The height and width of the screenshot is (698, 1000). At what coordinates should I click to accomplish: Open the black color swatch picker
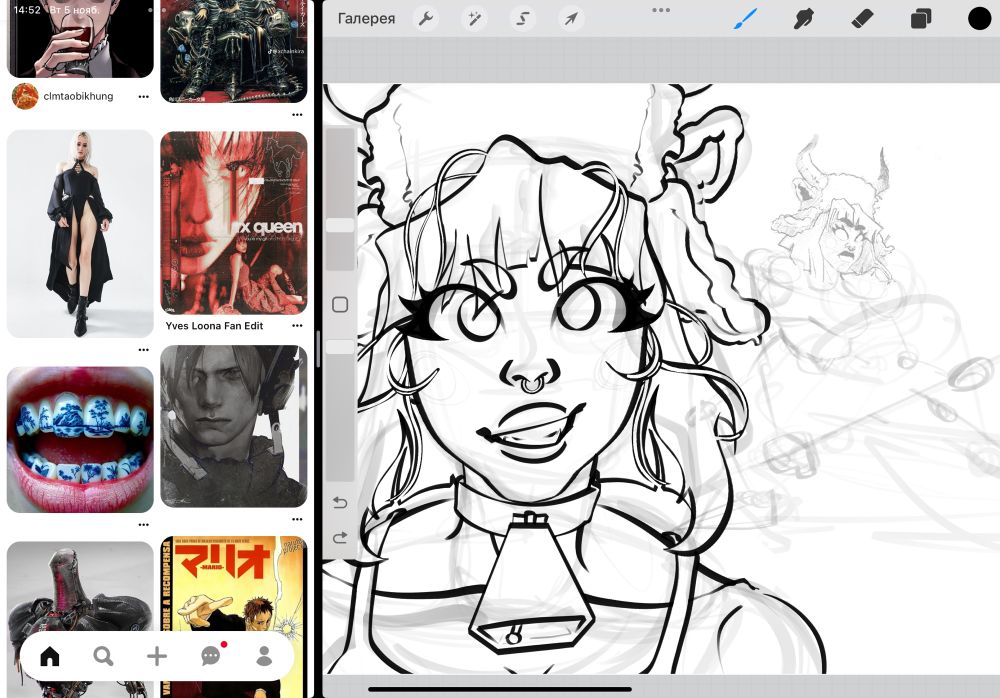tap(980, 19)
